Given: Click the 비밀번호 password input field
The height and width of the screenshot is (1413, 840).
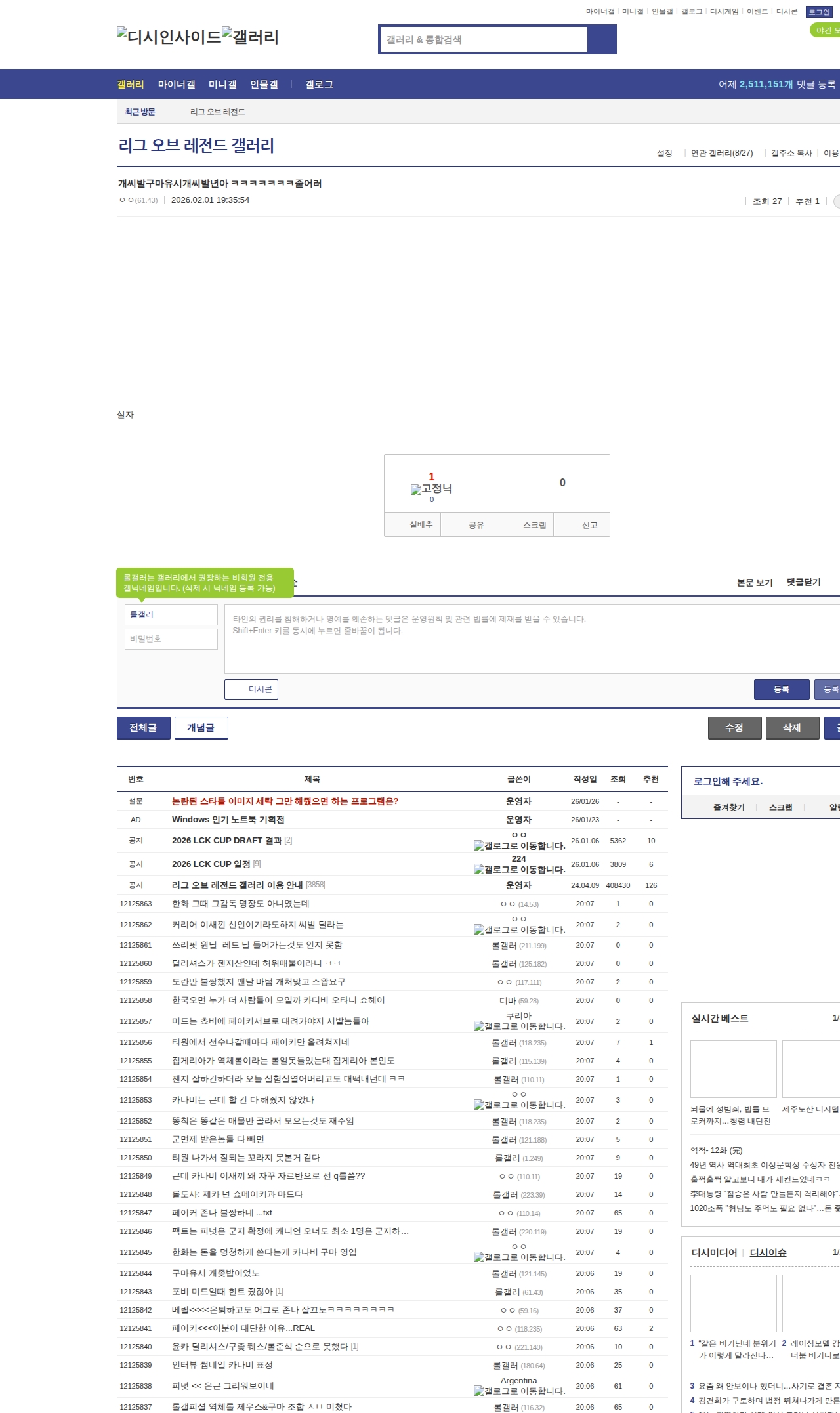Looking at the screenshot, I should pos(171,639).
